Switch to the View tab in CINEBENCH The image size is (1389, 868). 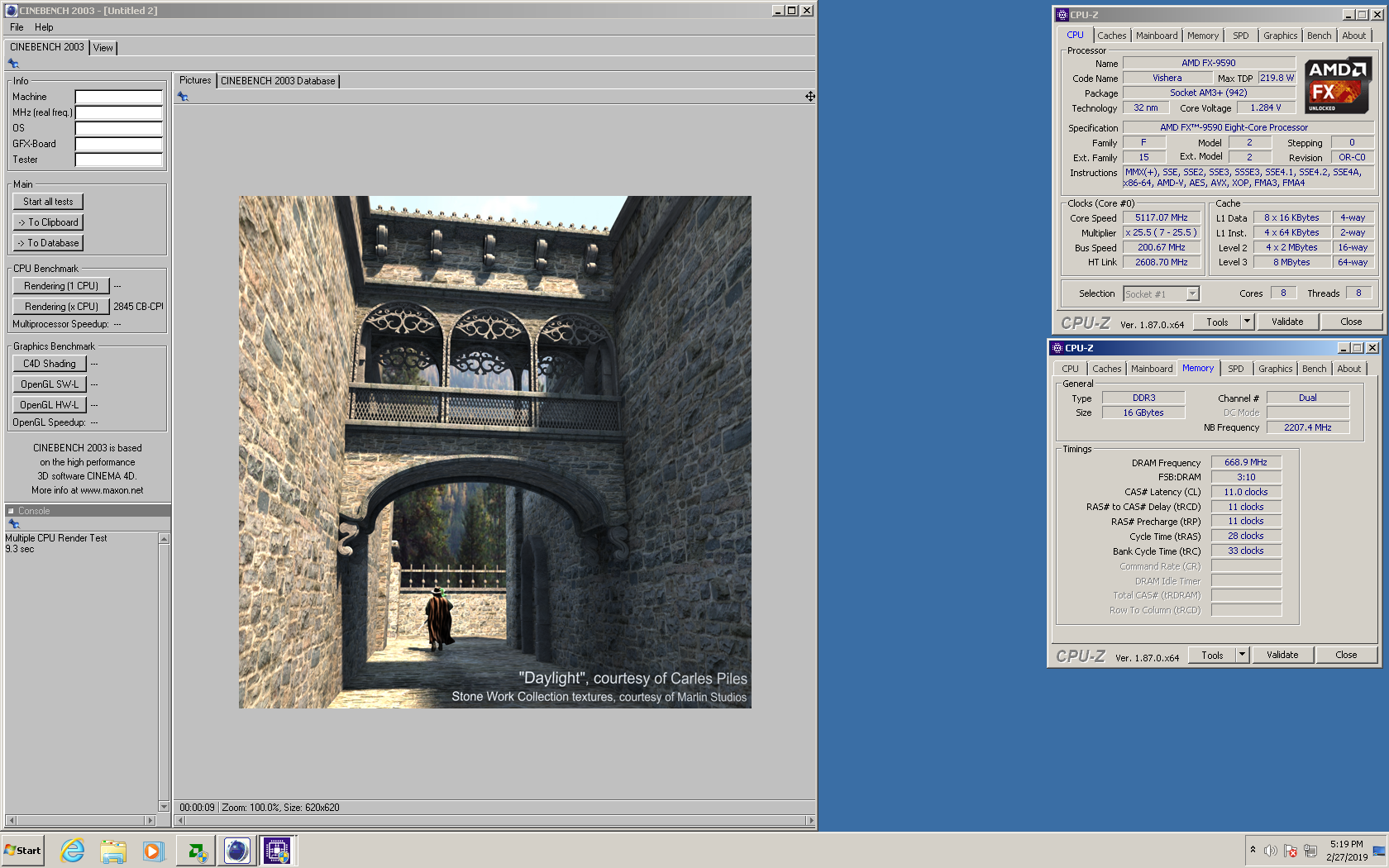coord(103,48)
